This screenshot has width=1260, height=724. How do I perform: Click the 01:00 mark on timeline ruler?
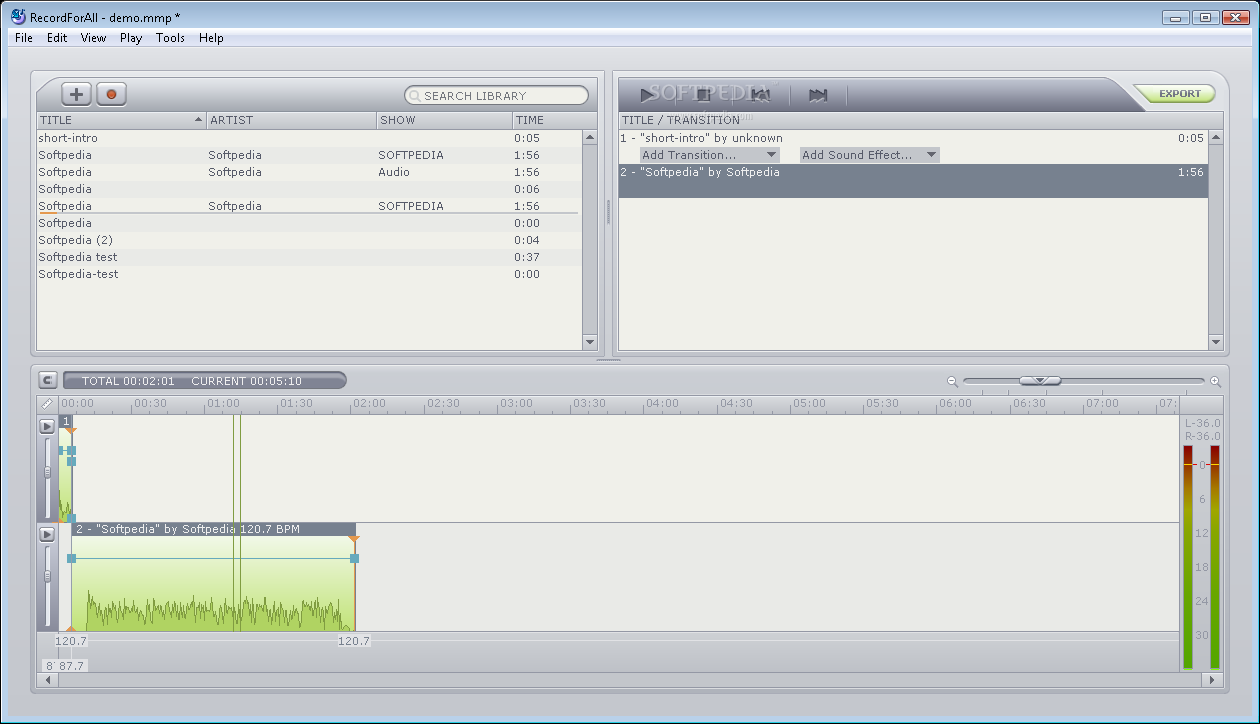223,403
